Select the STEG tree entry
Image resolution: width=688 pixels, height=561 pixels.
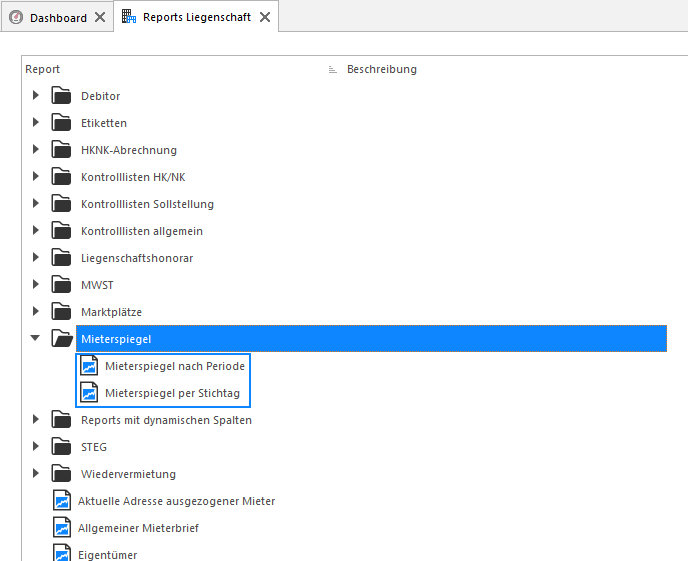(94, 447)
